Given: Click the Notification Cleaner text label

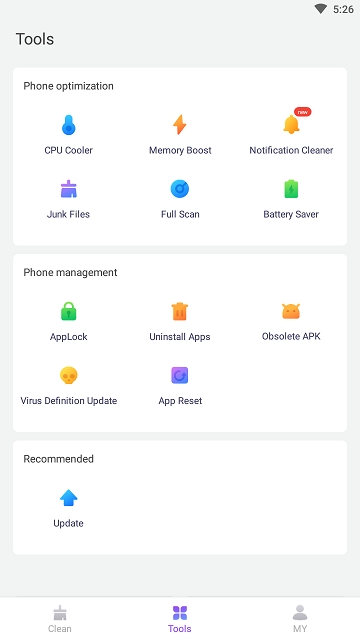Looking at the screenshot, I should click(291, 150).
